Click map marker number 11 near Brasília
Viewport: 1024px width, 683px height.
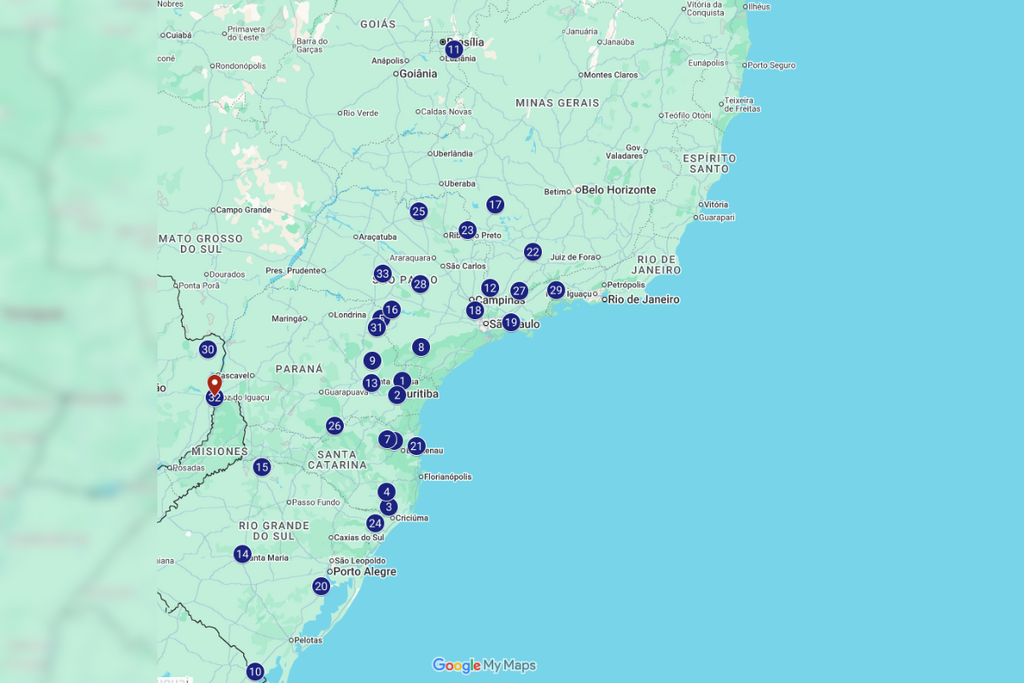454,49
